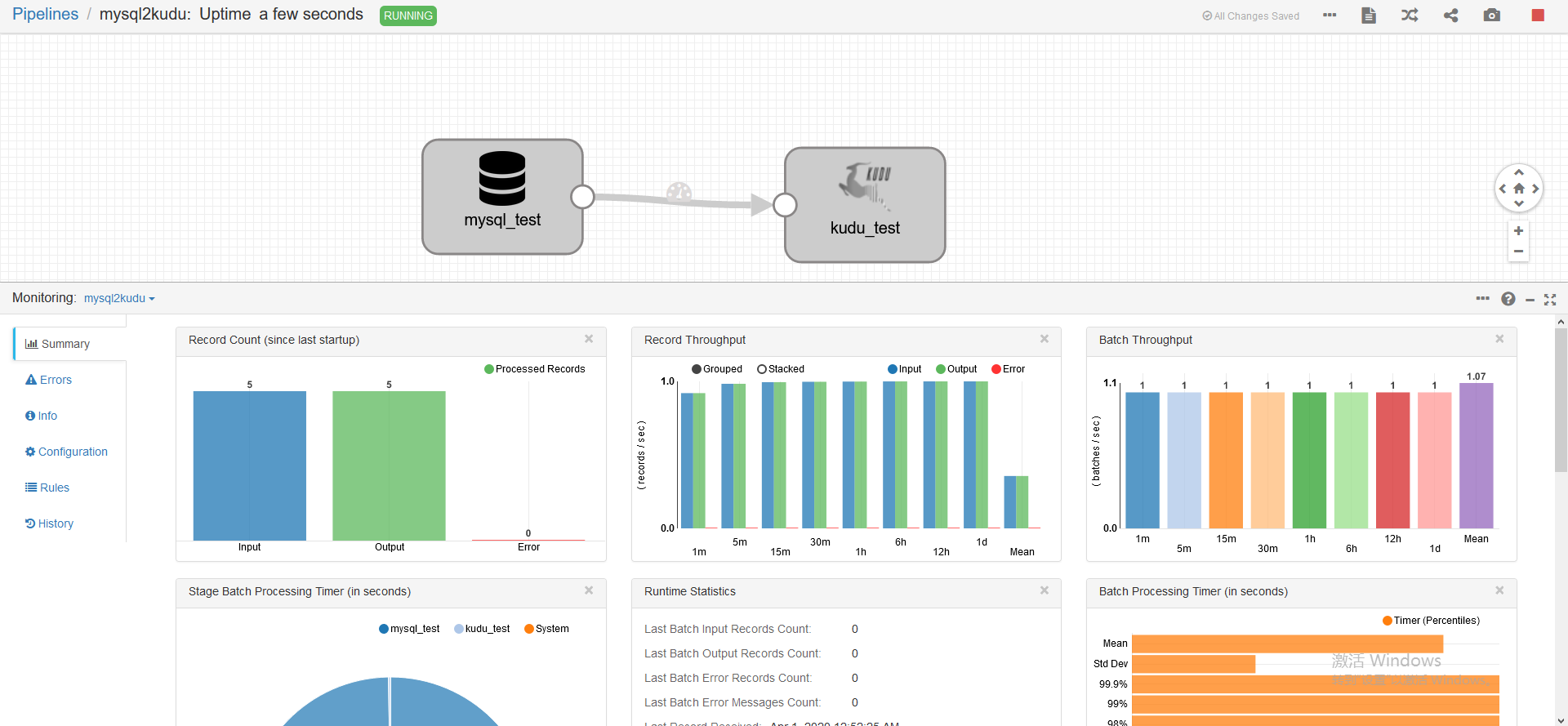Open the monitoring help question mark icon
The width and height of the screenshot is (1568, 726).
tap(1508, 299)
